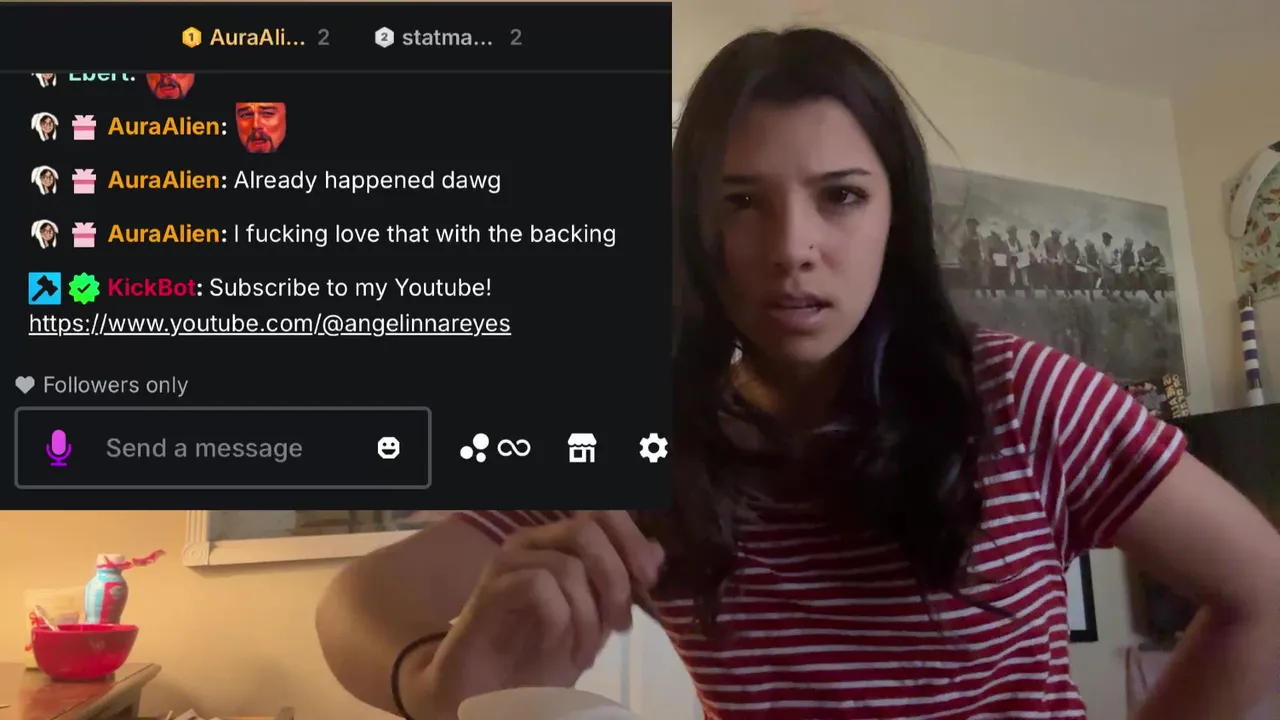Select the statma... leaderboard entry
Image resolution: width=1280 pixels, height=720 pixels.
(x=448, y=38)
